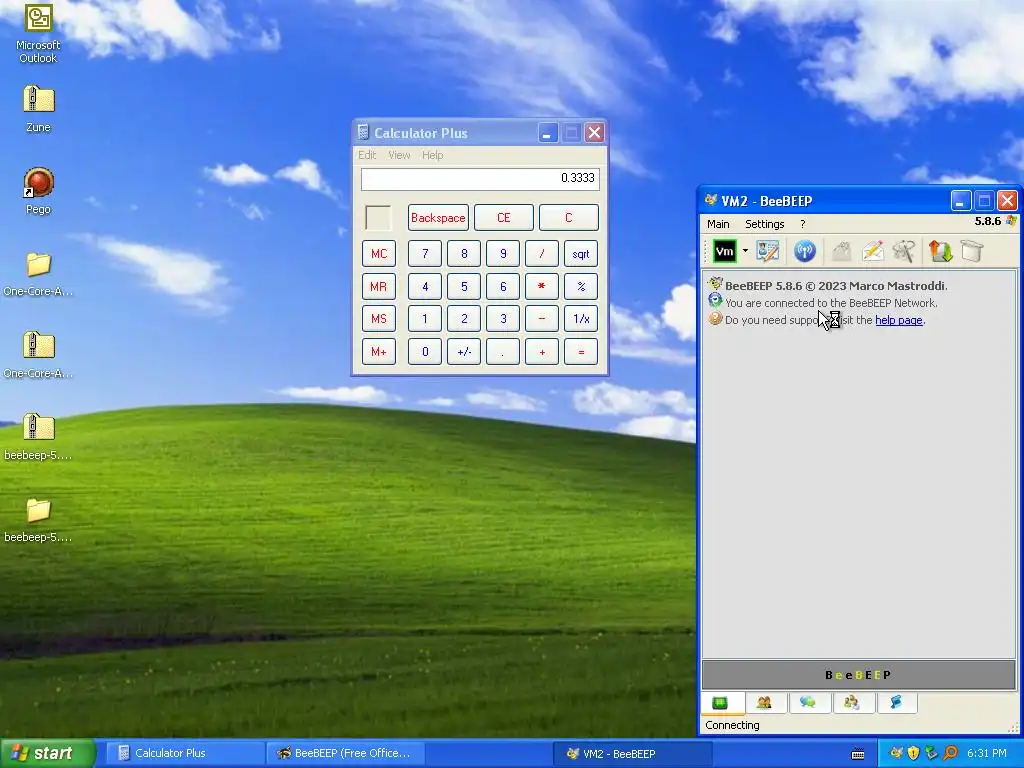Viewport: 1024px width, 768px height.
Task: Click the orange question mark support icon
Action: pos(715,319)
